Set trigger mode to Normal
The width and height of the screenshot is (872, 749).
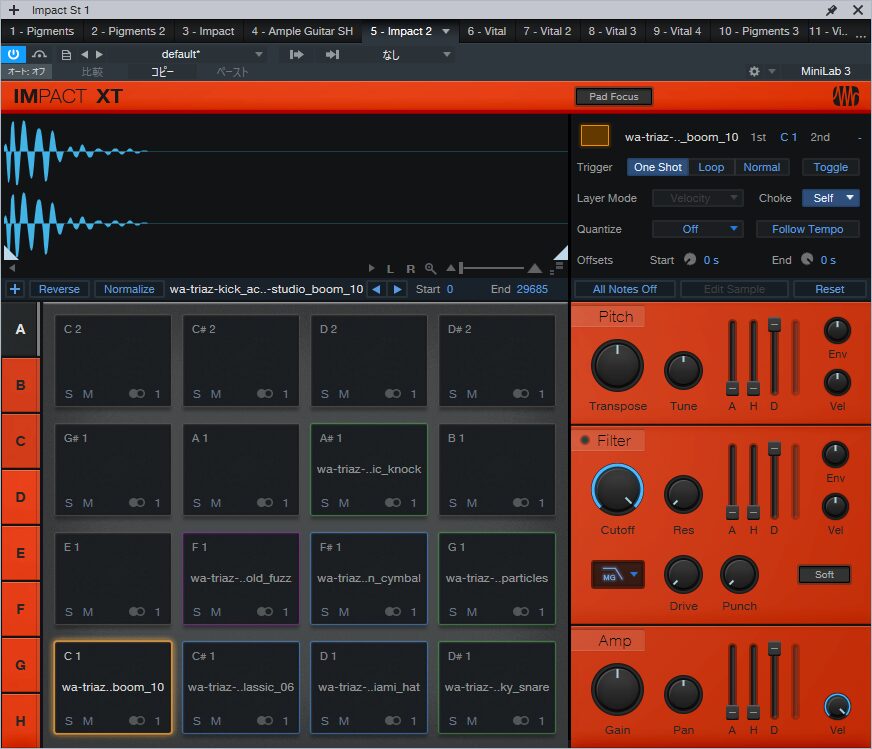point(761,167)
